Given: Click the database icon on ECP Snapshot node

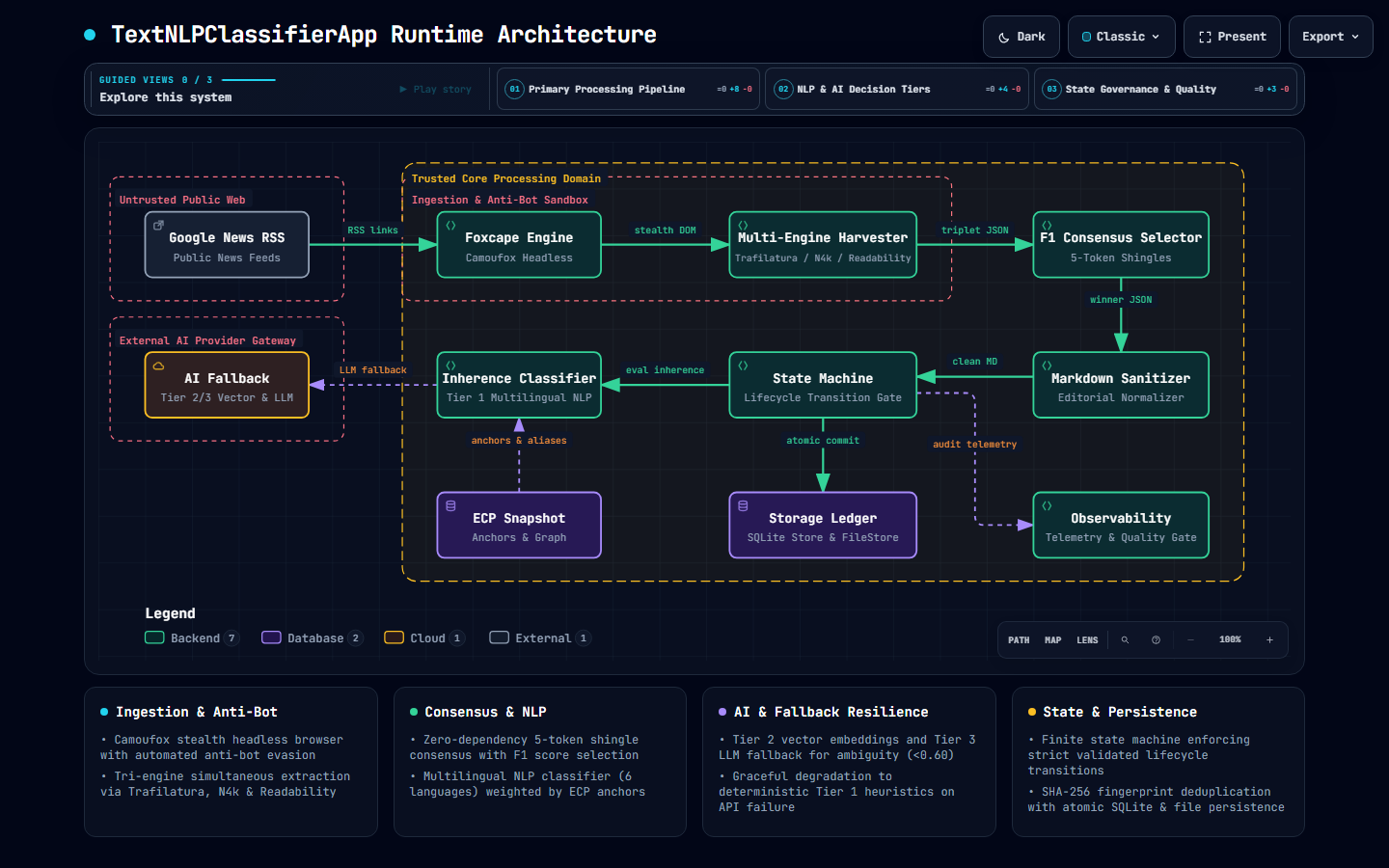Looking at the screenshot, I should pos(450,505).
